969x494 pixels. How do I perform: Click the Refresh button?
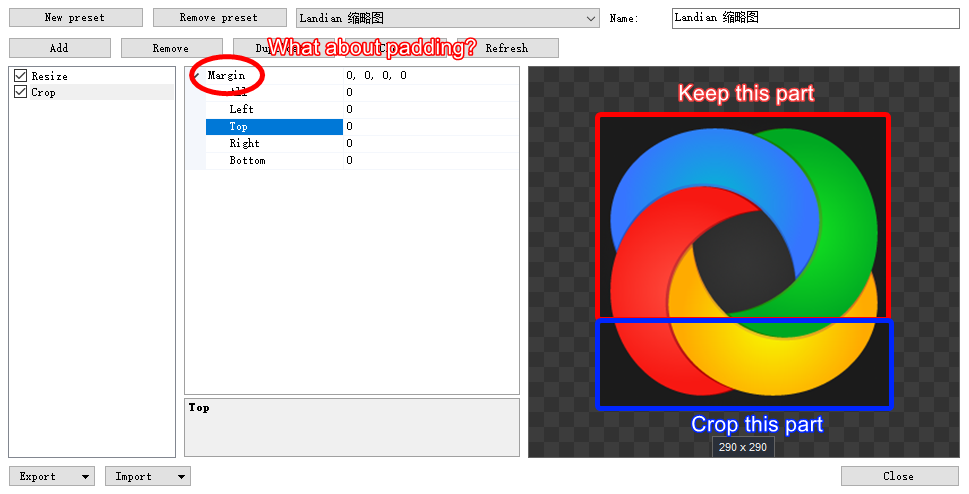click(507, 48)
